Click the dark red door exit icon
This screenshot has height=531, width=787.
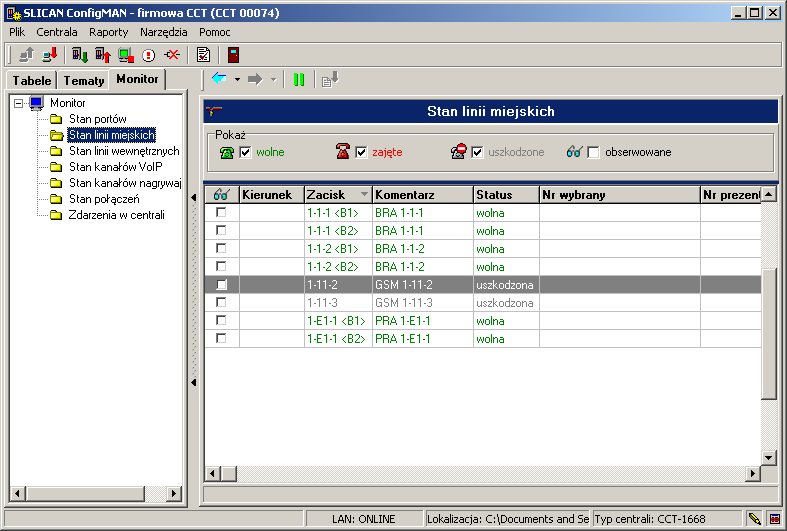click(x=233, y=55)
